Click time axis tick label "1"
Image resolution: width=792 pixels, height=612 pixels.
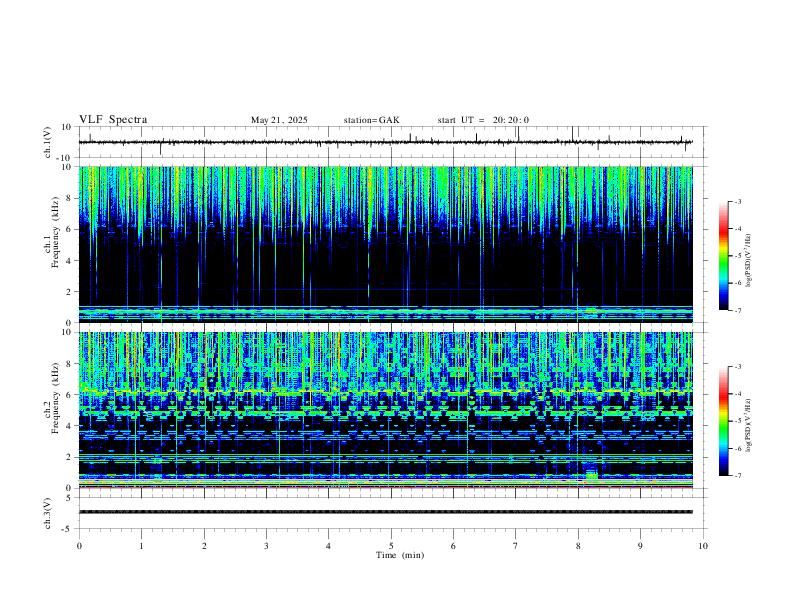(x=141, y=546)
